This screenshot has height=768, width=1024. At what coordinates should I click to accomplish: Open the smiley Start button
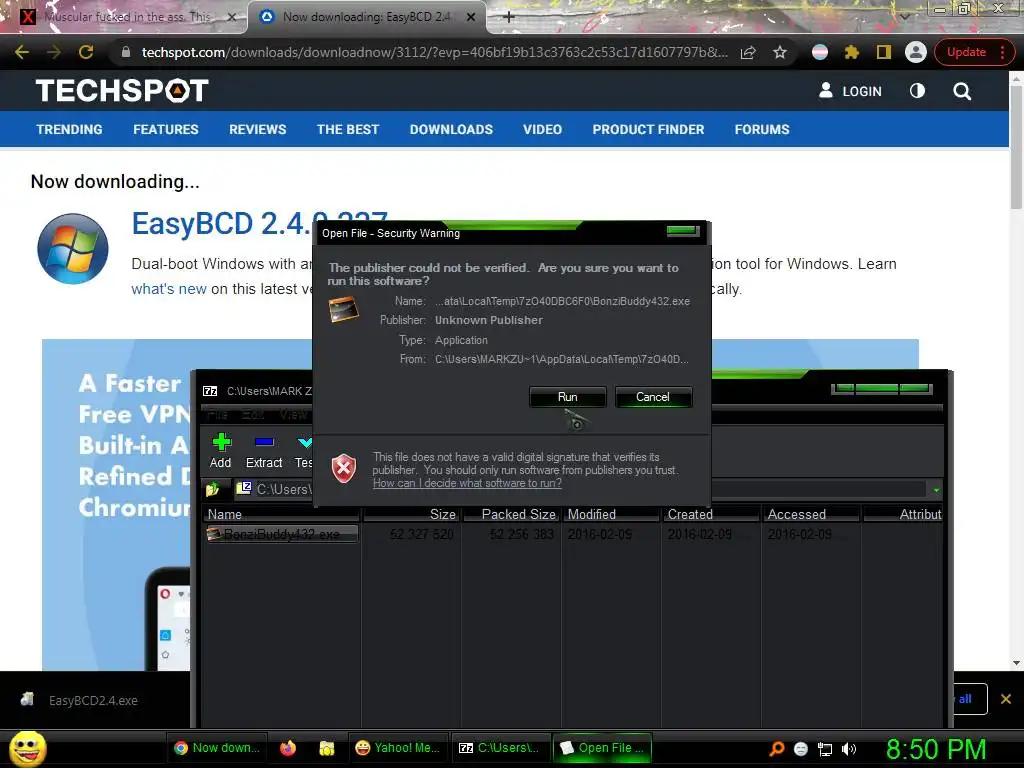(x=28, y=748)
